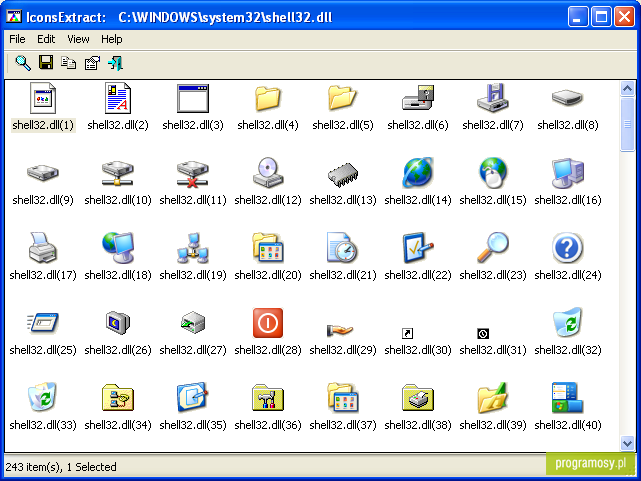
Task: Select the empty recycle bin icon shell32.dll(32)
Action: [x=568, y=322]
